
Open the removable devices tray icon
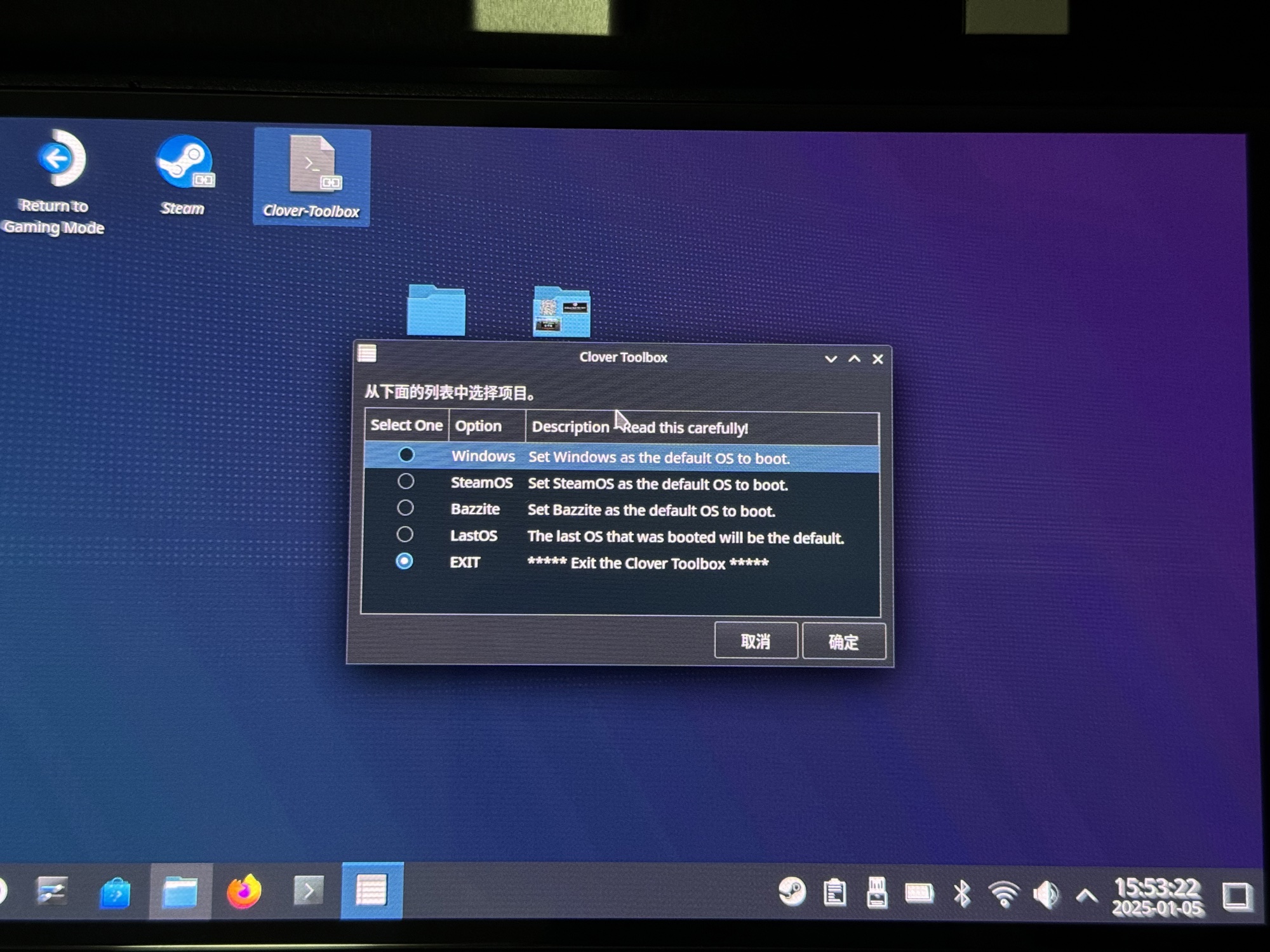[877, 892]
